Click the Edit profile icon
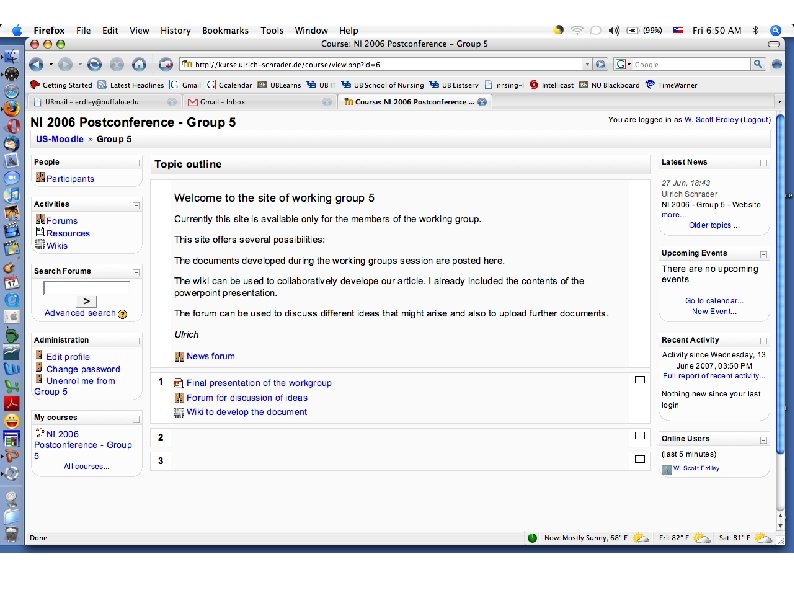Image resolution: width=794 pixels, height=595 pixels. click(x=39, y=355)
